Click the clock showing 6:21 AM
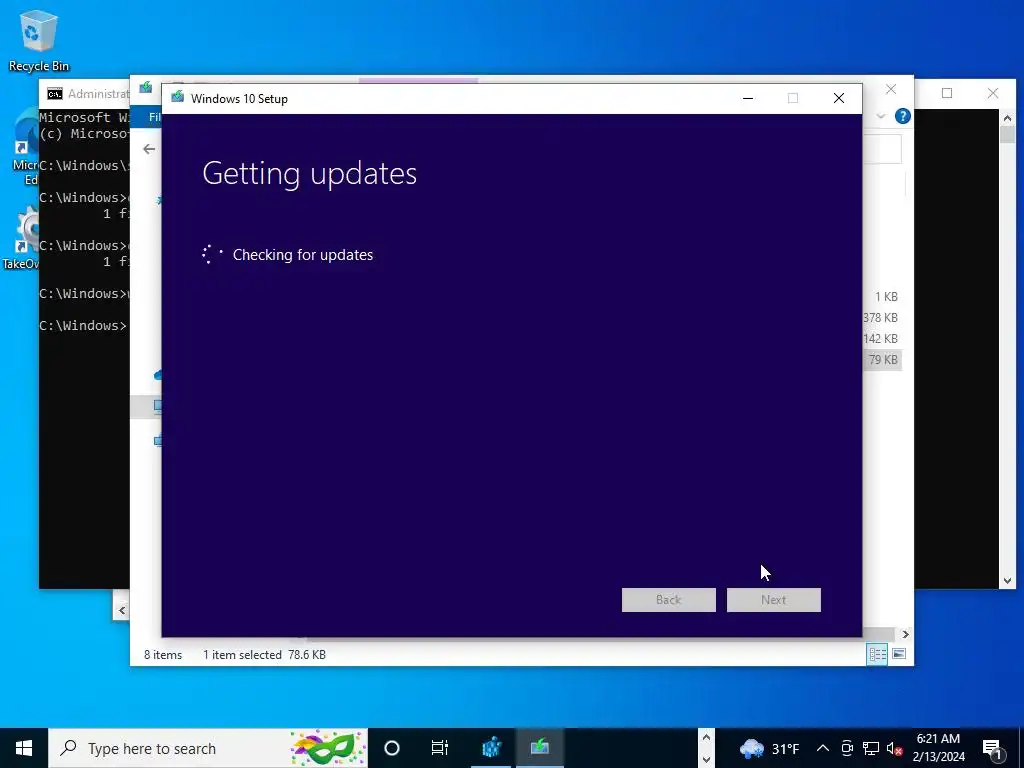 [x=938, y=748]
